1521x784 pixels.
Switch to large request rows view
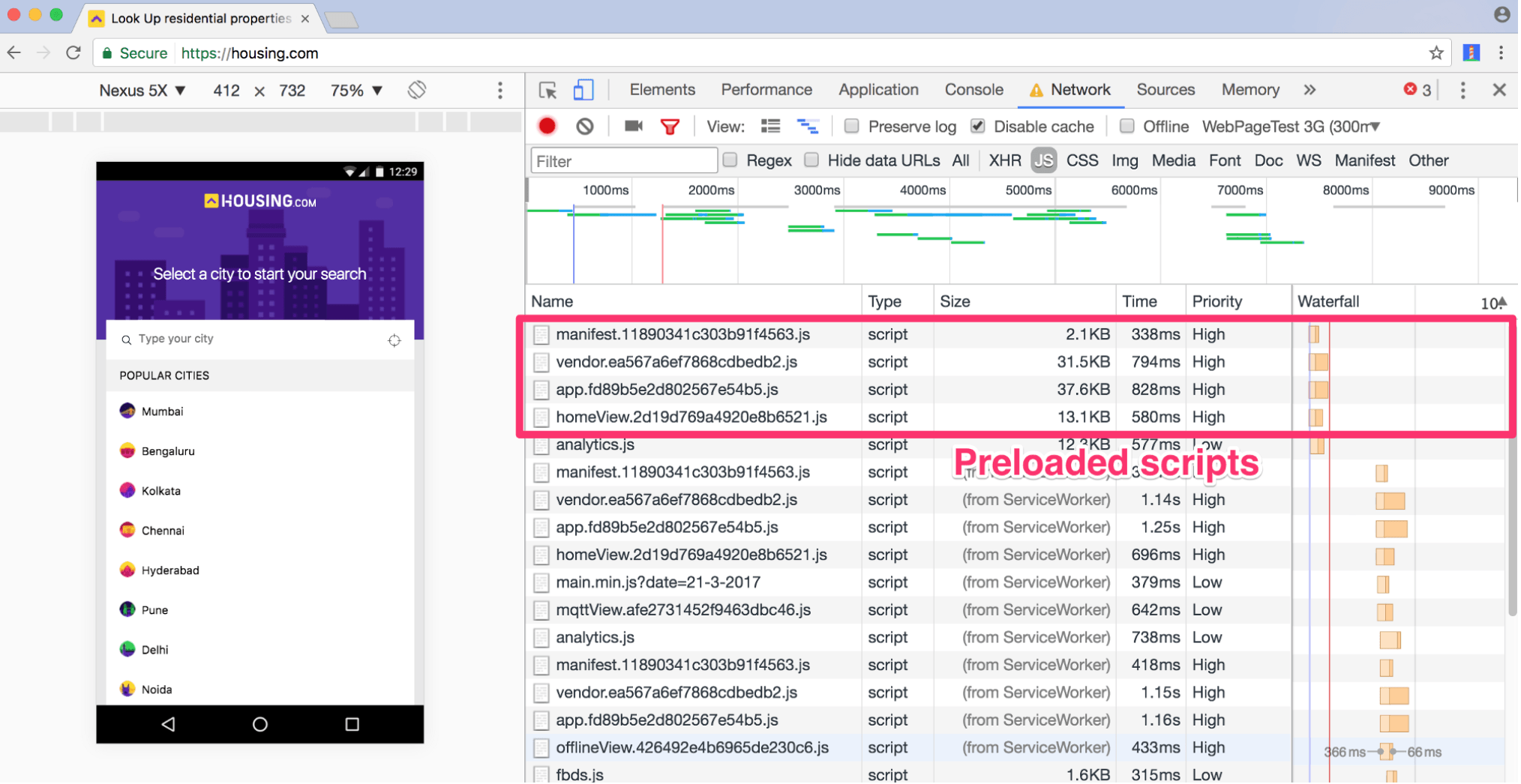[x=771, y=127]
